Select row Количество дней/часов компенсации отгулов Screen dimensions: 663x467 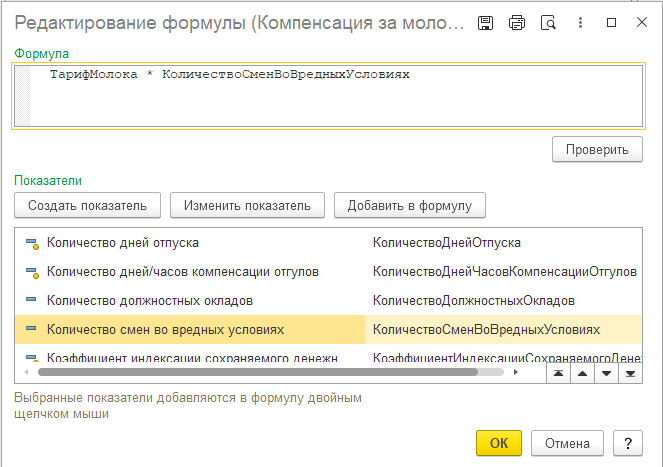pos(328,272)
